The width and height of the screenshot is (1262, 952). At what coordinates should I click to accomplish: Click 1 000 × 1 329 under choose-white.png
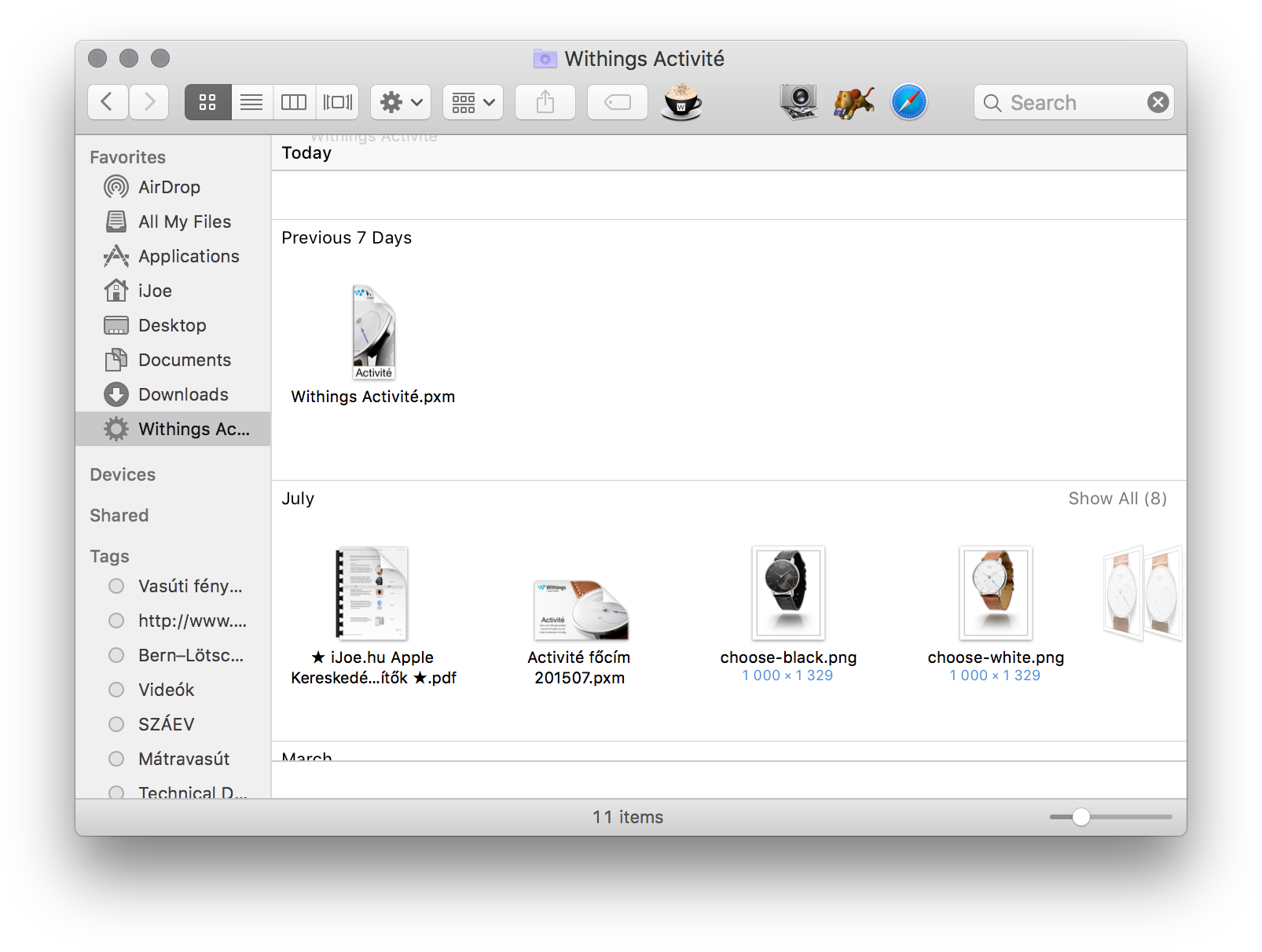(995, 676)
